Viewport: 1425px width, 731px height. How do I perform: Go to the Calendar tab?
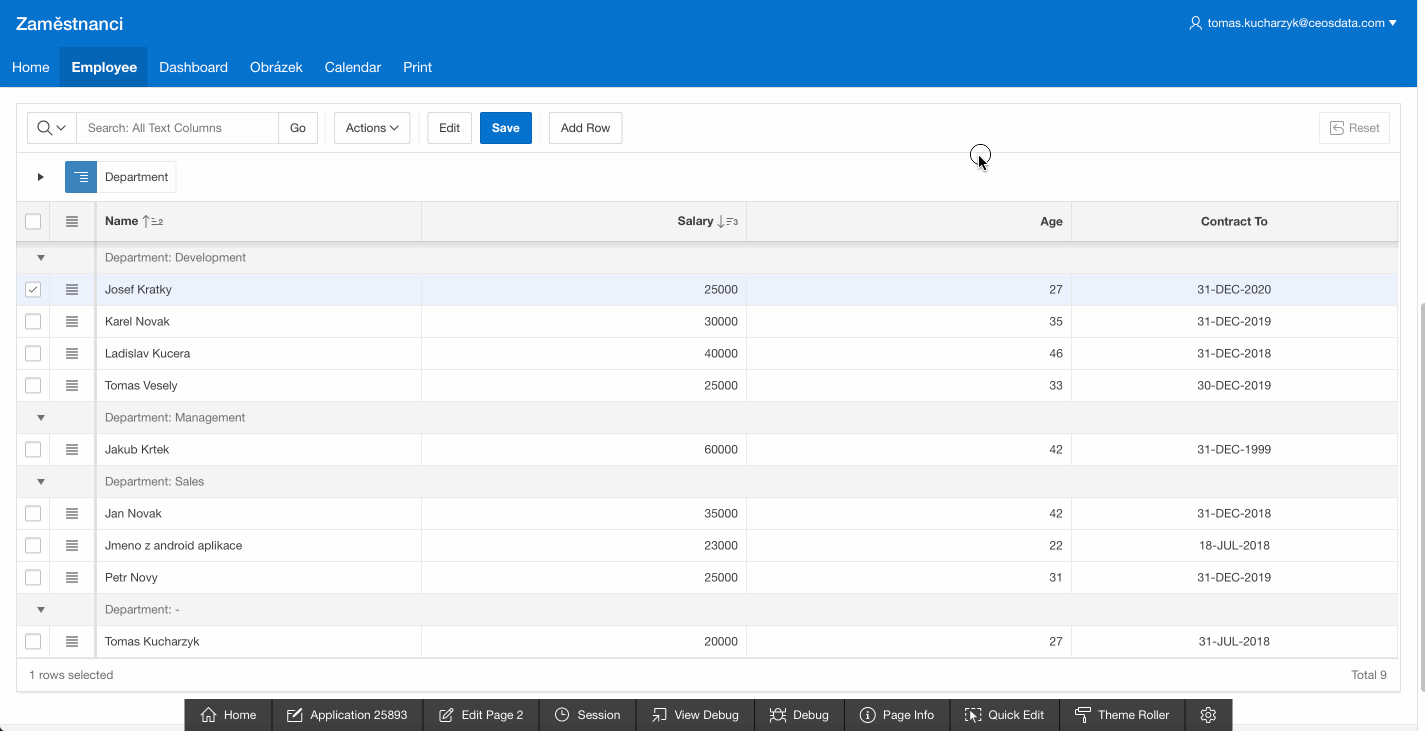tap(352, 67)
